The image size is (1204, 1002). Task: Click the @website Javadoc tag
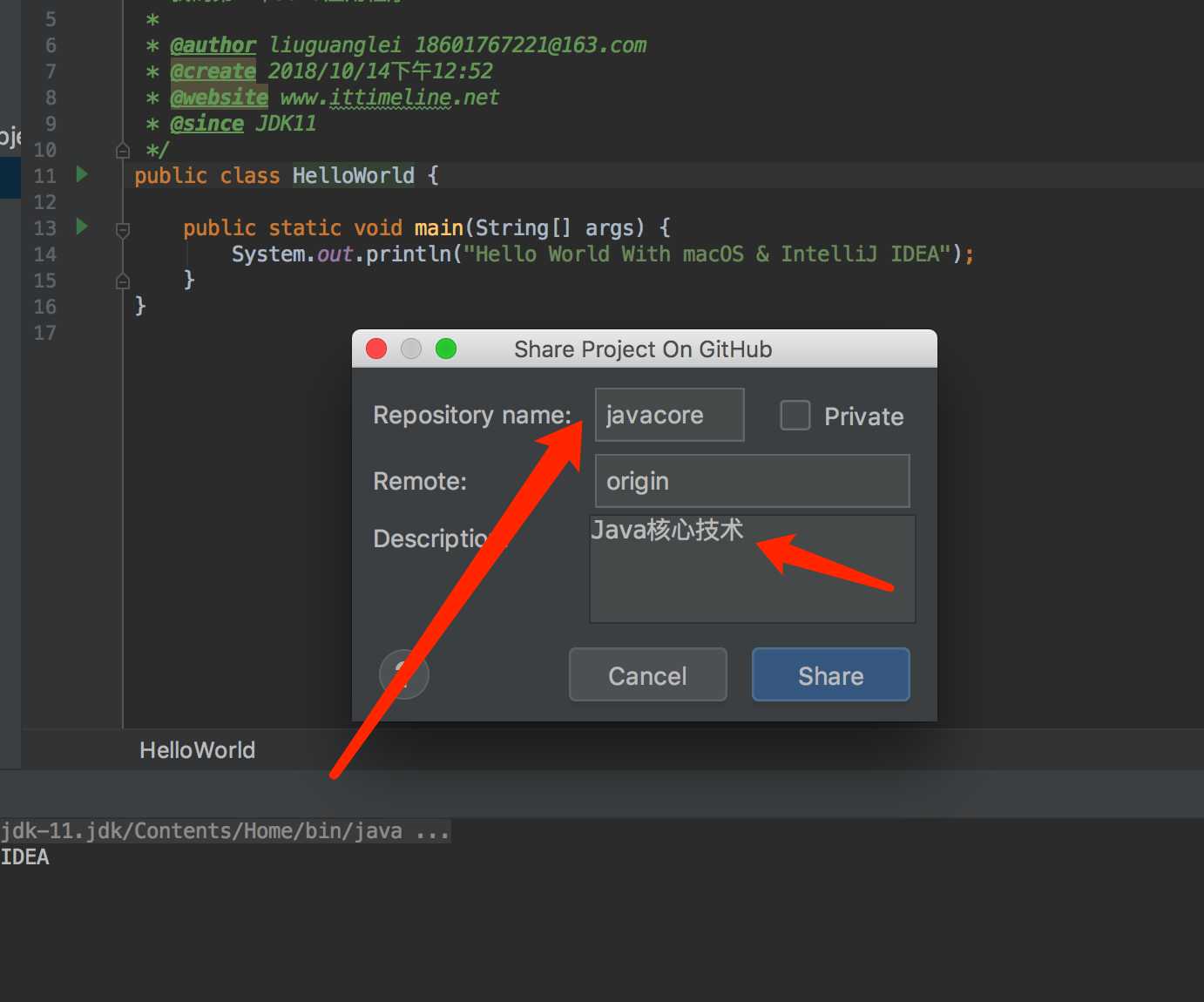[x=219, y=98]
